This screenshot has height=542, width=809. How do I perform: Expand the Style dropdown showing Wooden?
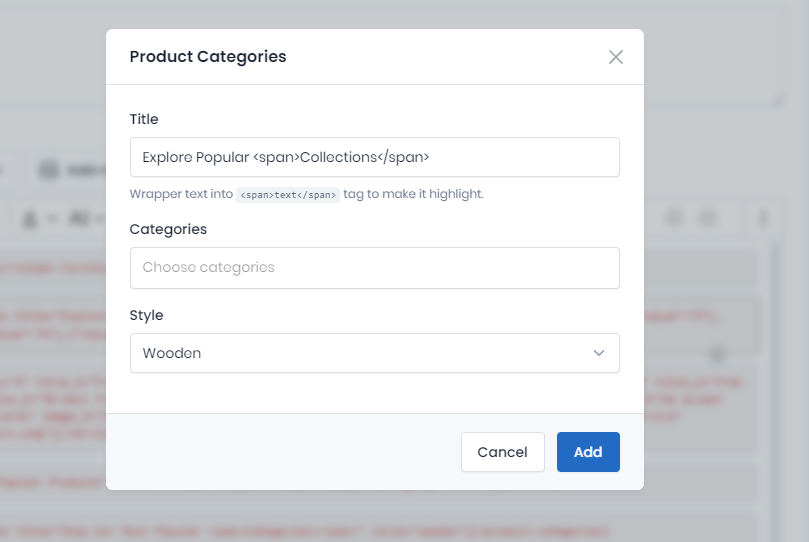(x=374, y=353)
